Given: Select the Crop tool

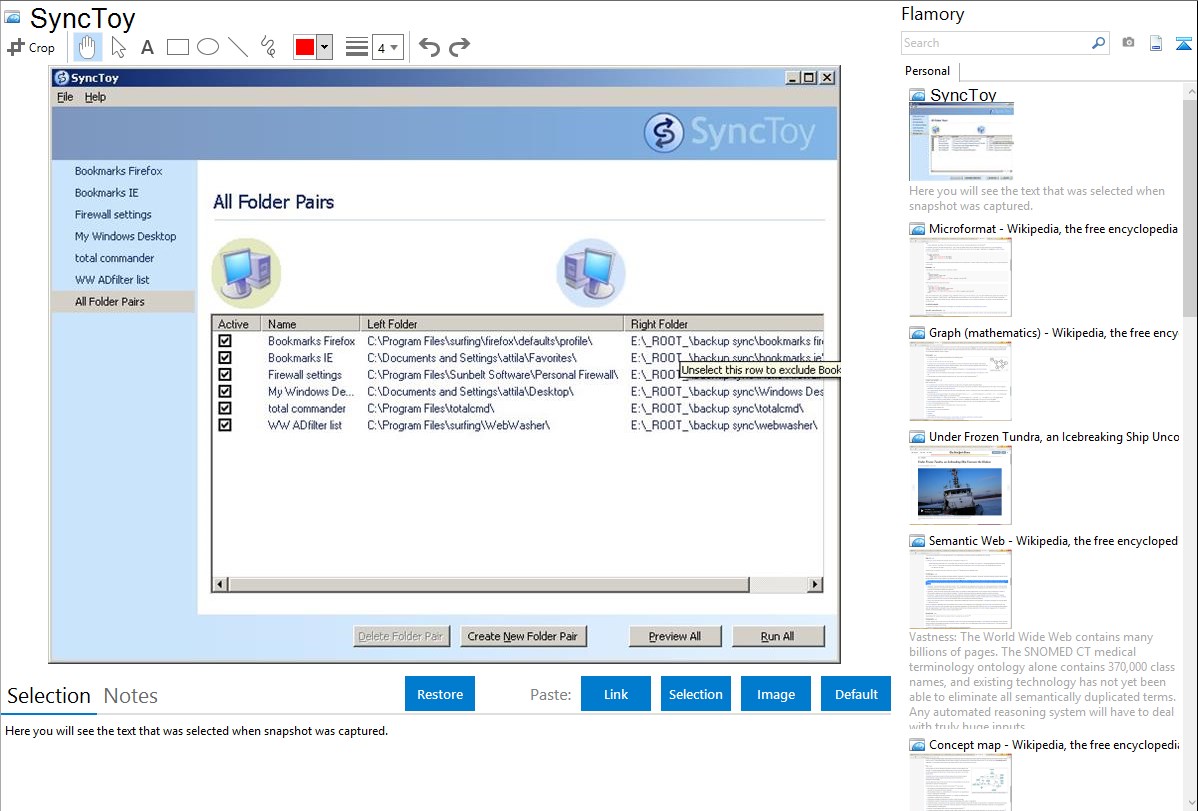Looking at the screenshot, I should [x=31, y=47].
